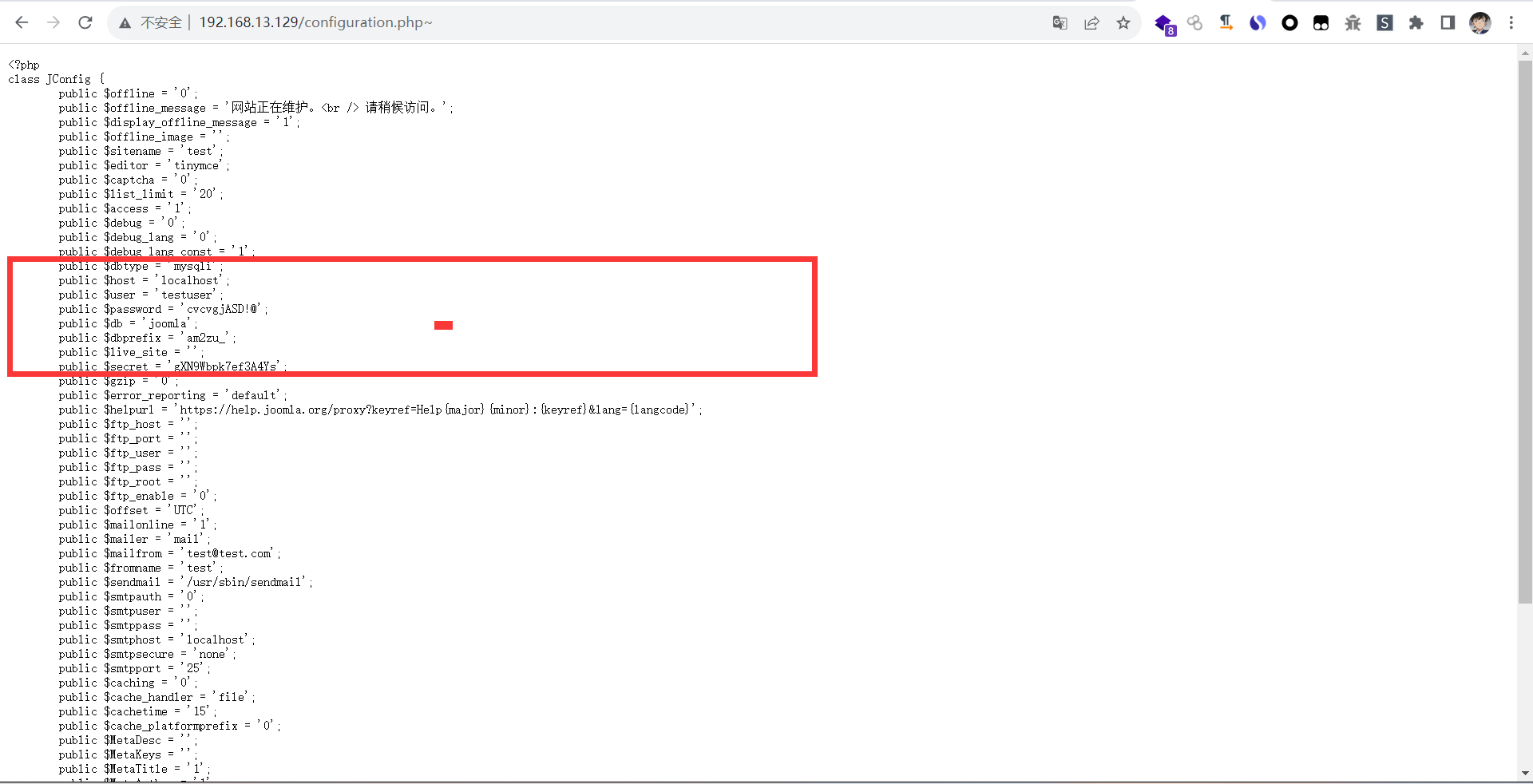Open the puzzle-piece Extensions menu
This screenshot has width=1533, height=784.
tap(1416, 23)
